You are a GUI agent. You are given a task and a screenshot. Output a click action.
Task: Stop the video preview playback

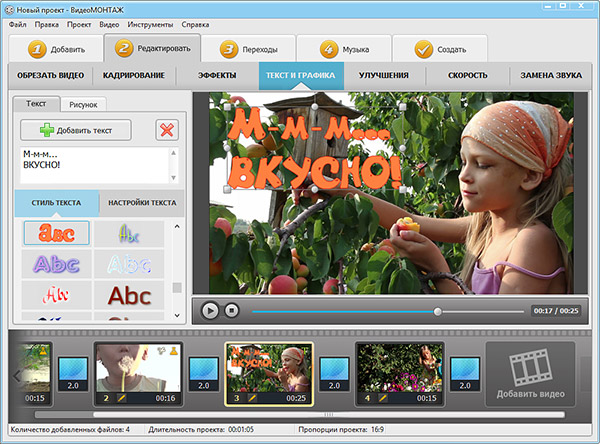click(231, 310)
